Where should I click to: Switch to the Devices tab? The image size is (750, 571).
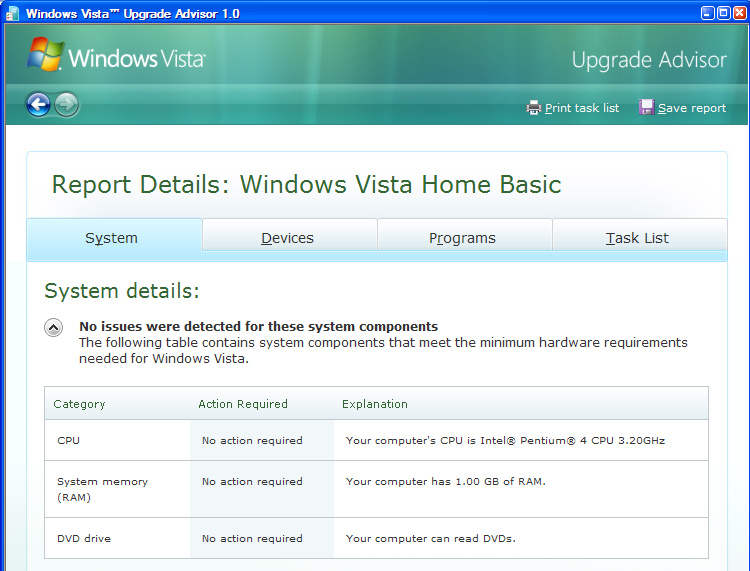click(x=289, y=235)
